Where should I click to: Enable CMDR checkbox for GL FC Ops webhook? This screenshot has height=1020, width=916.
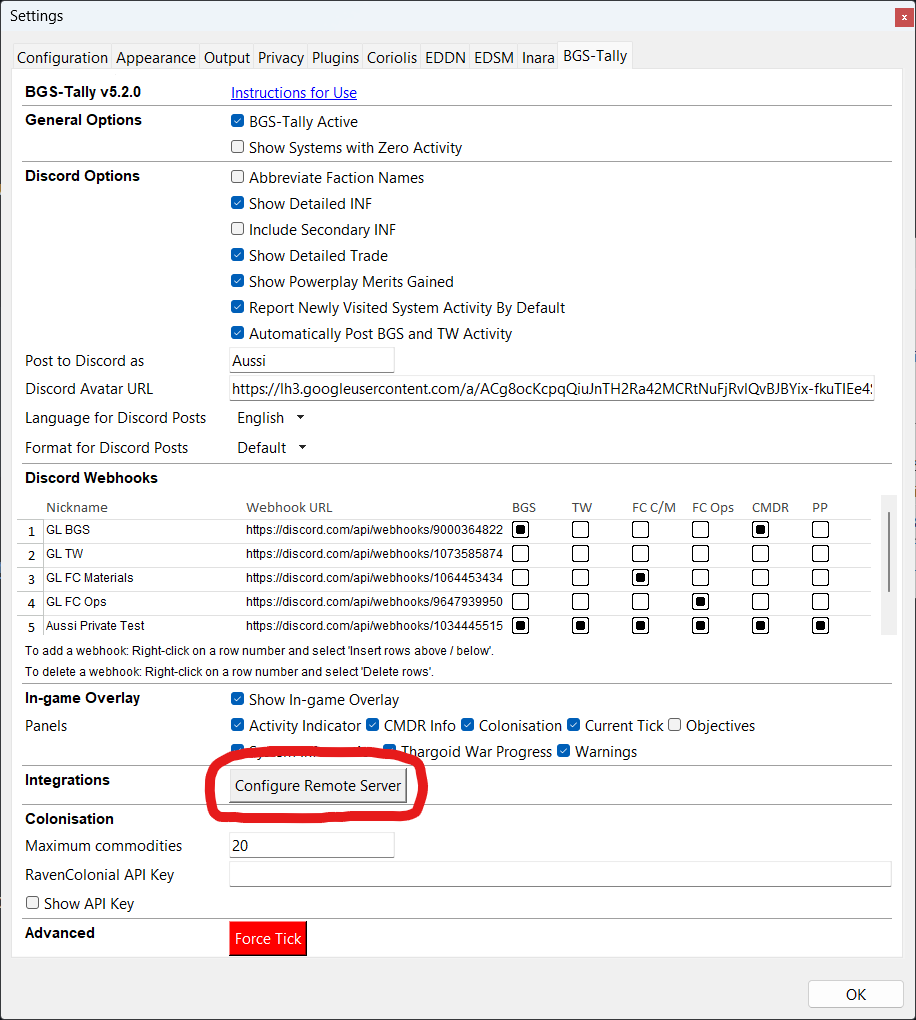761,602
